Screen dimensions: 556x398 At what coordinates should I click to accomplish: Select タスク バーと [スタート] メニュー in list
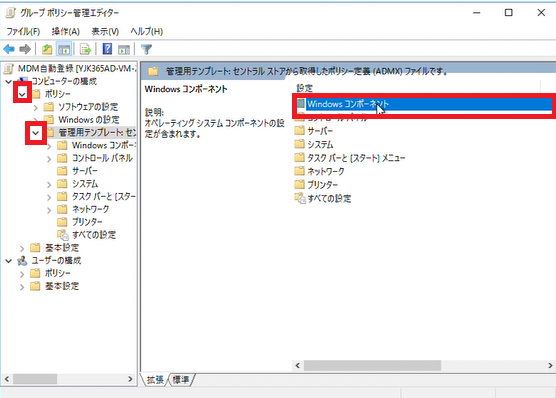(x=356, y=158)
